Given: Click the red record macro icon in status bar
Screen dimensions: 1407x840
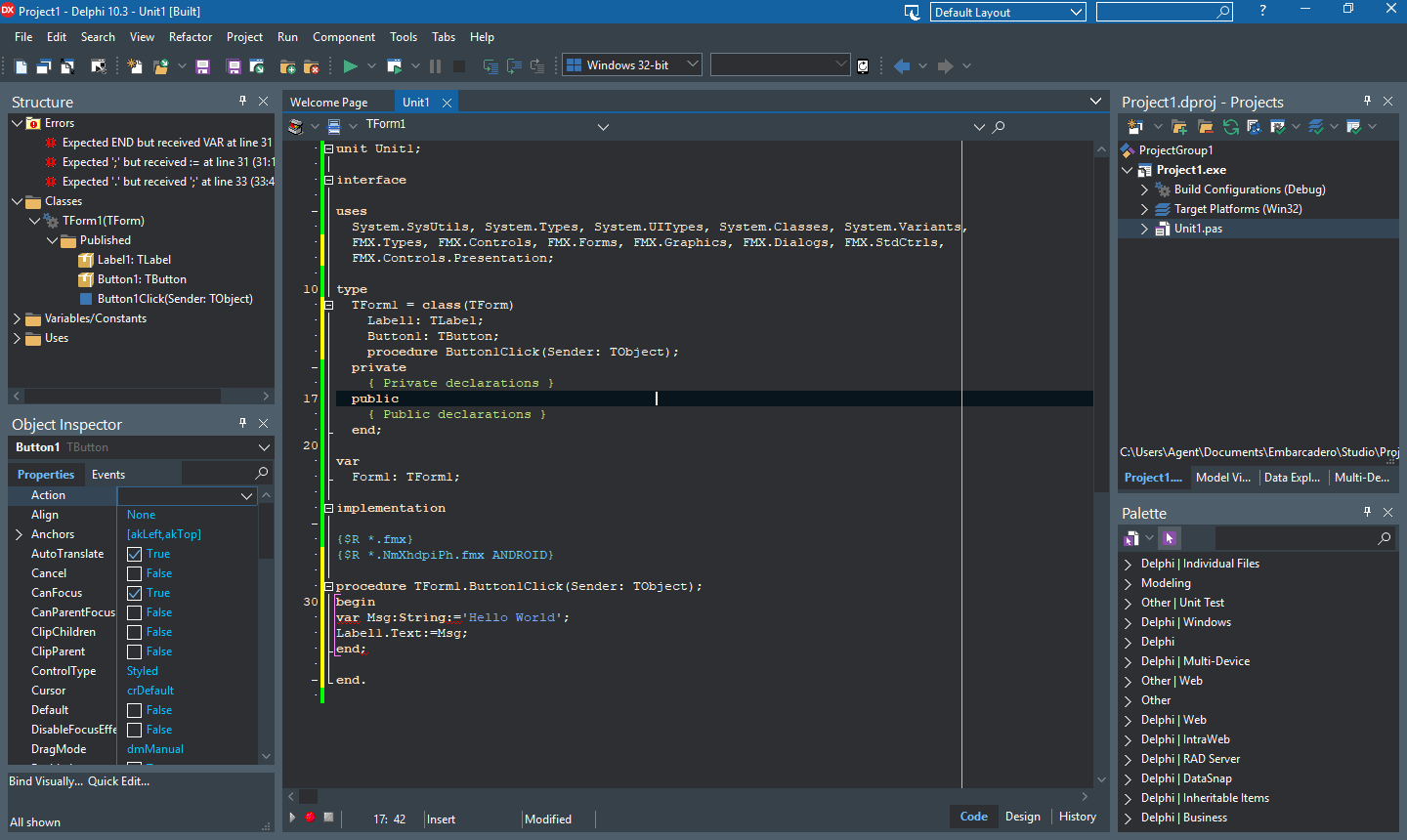Looking at the screenshot, I should pos(310,818).
